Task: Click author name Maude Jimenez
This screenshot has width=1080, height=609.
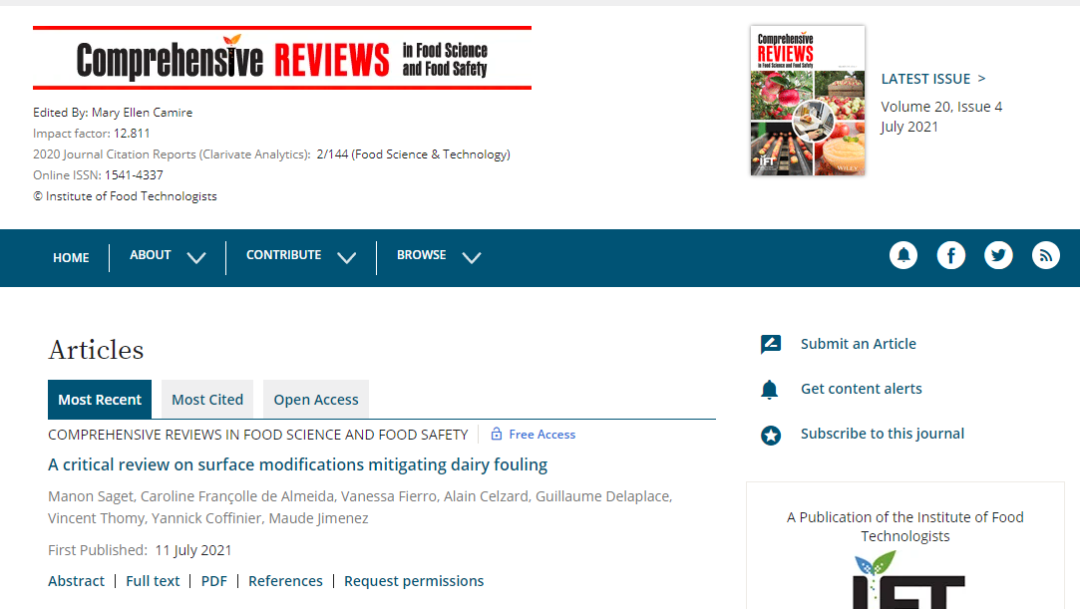Action: (x=318, y=518)
